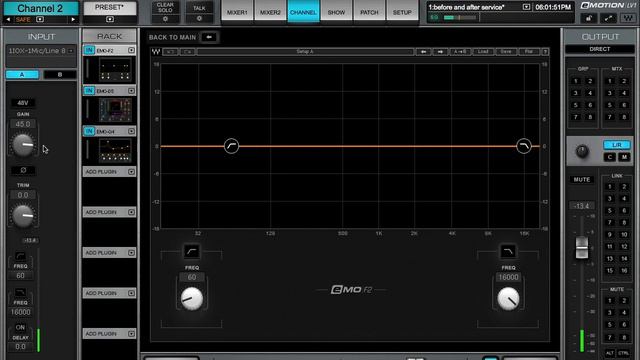
Task: Open the session scene dropdown arrow
Action: (x=526, y=7)
